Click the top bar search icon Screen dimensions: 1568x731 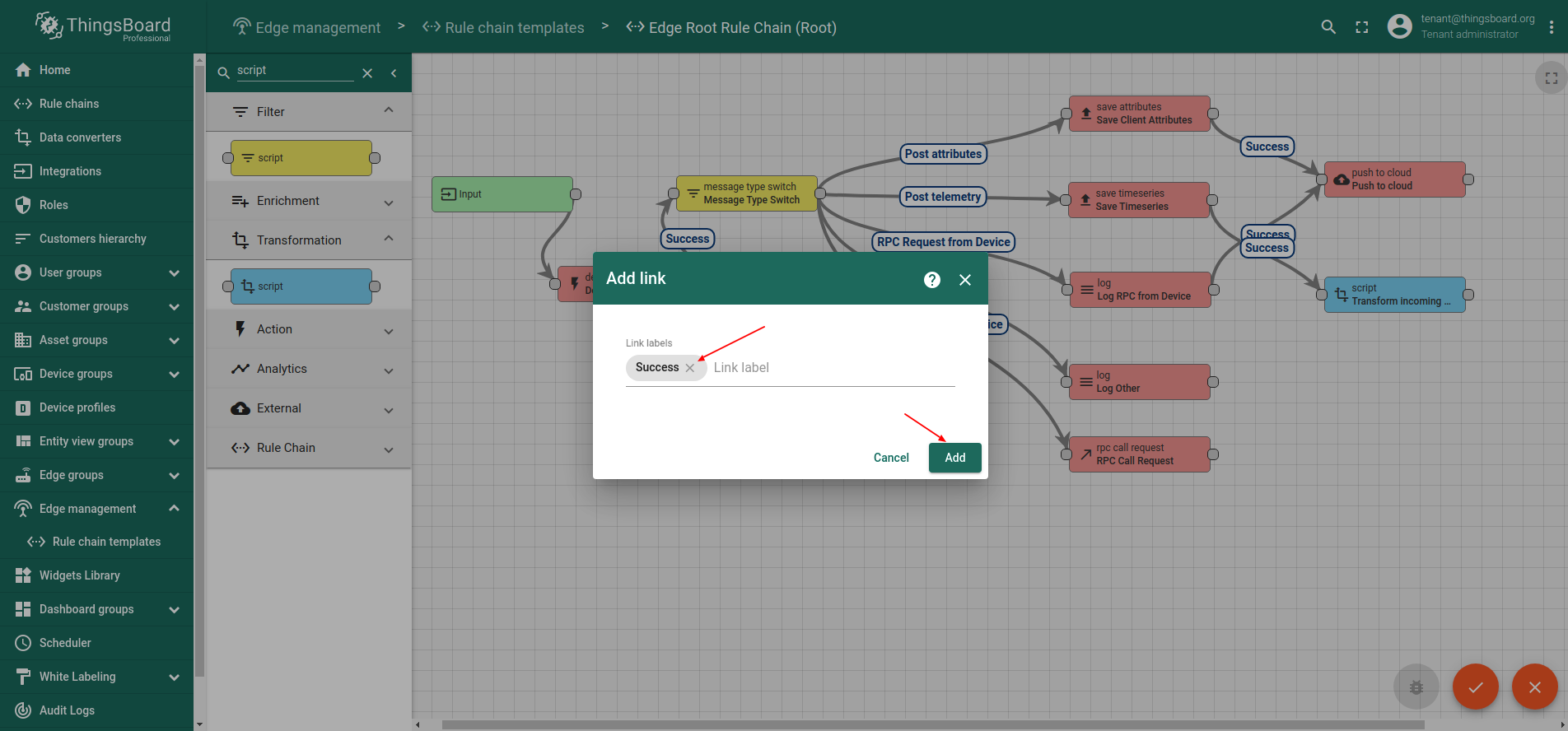[x=1328, y=27]
